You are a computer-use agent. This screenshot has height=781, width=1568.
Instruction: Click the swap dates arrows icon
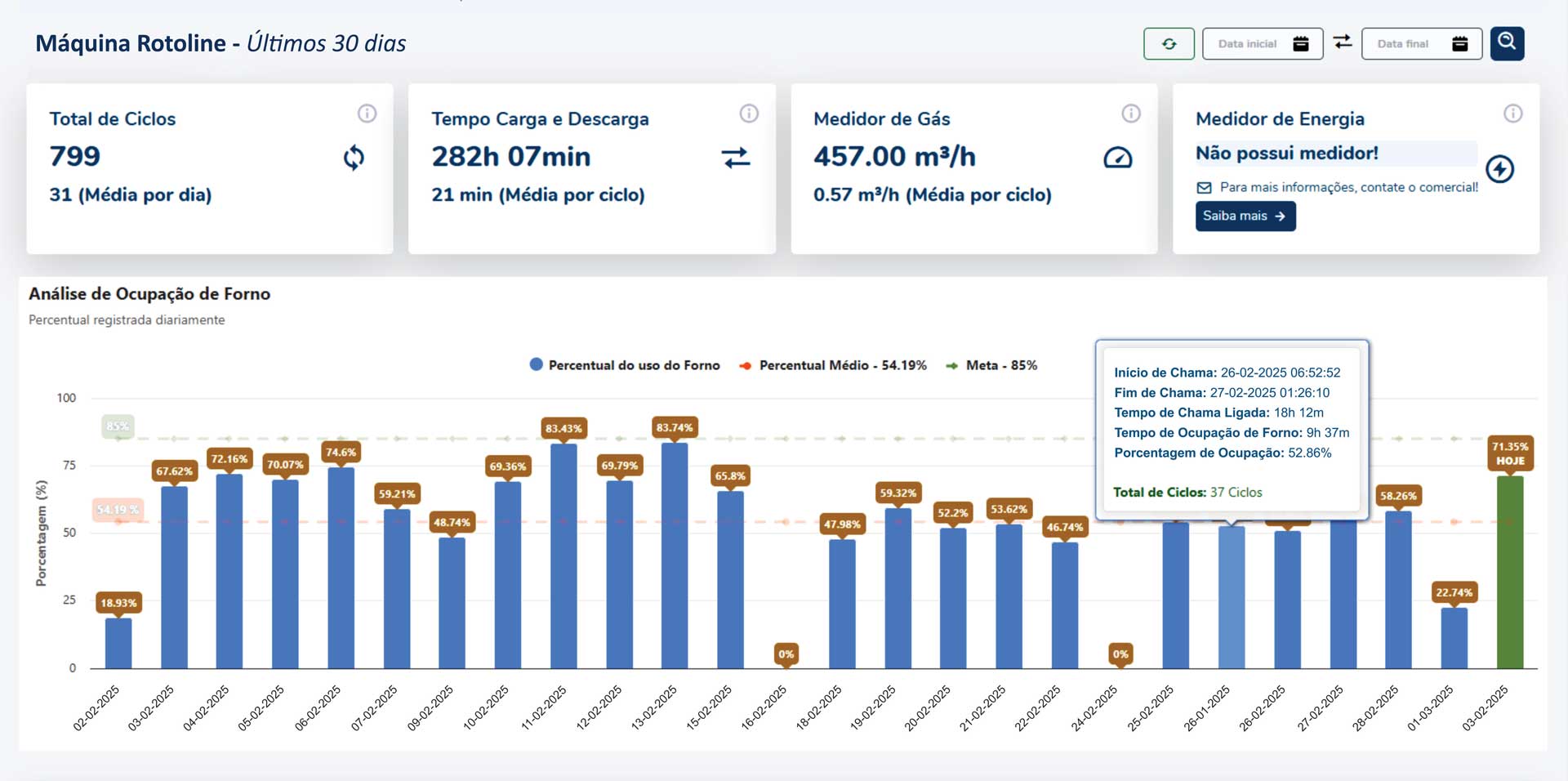tap(1343, 42)
